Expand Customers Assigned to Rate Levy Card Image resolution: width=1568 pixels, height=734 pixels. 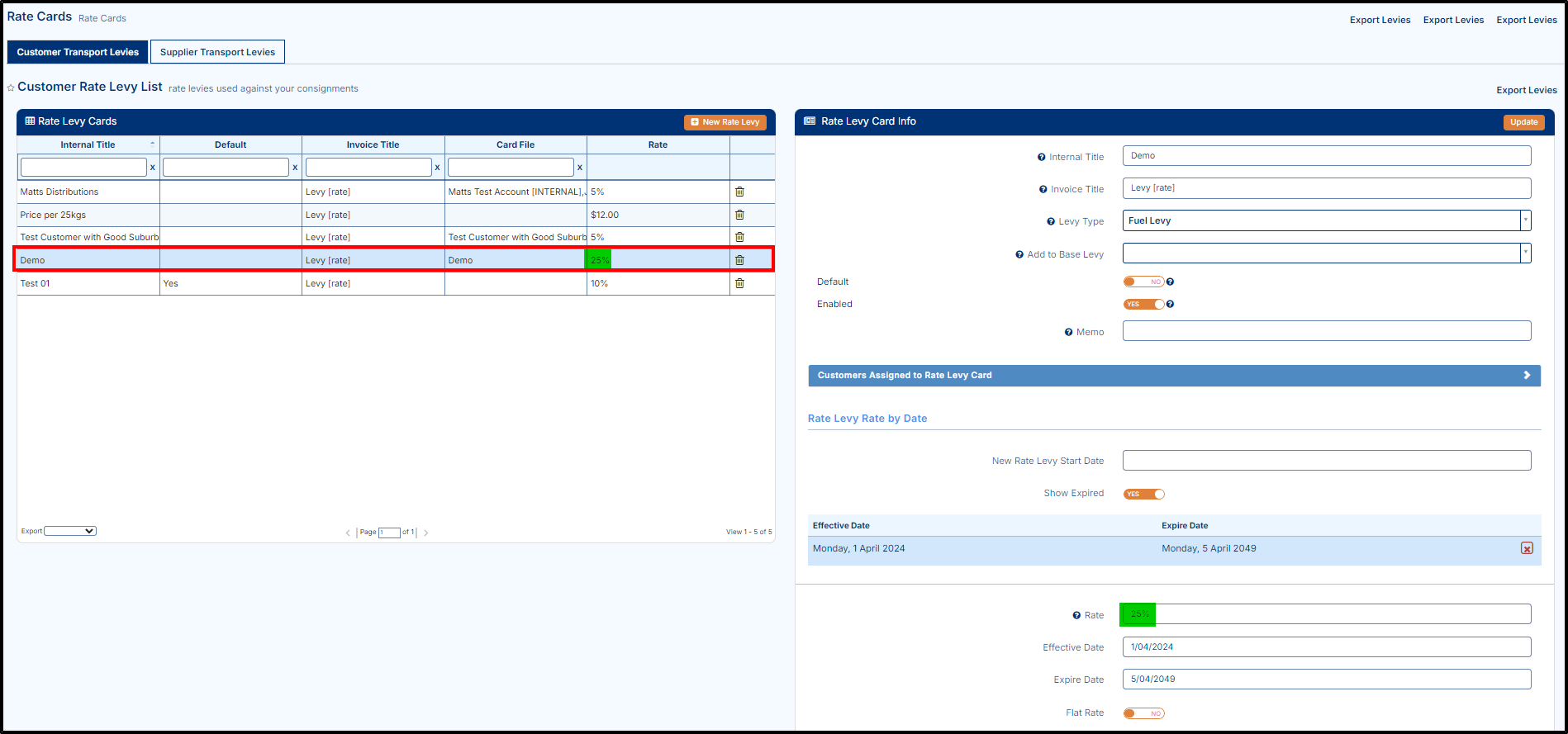[1174, 376]
